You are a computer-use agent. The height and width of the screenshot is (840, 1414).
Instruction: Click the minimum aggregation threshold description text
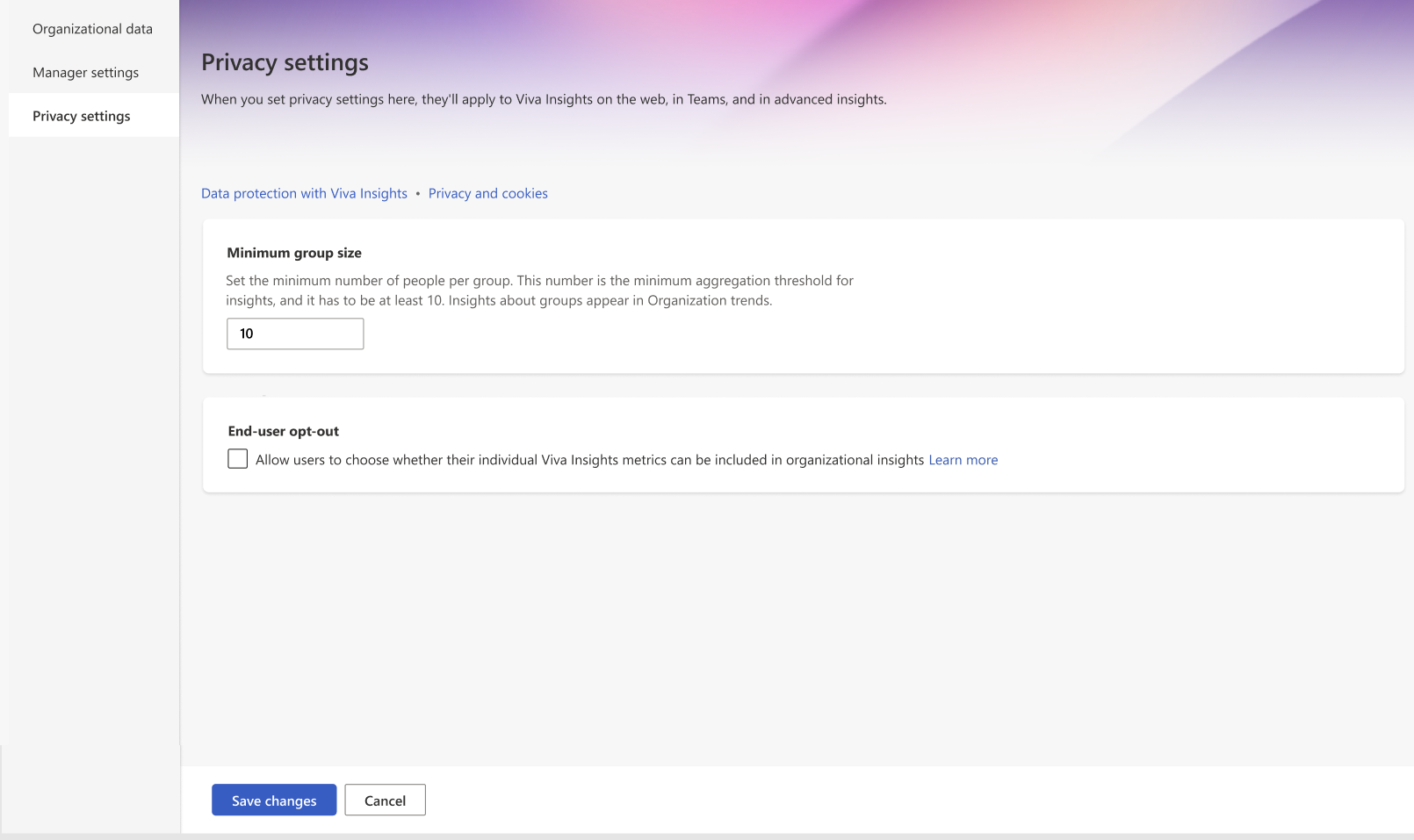(539, 291)
